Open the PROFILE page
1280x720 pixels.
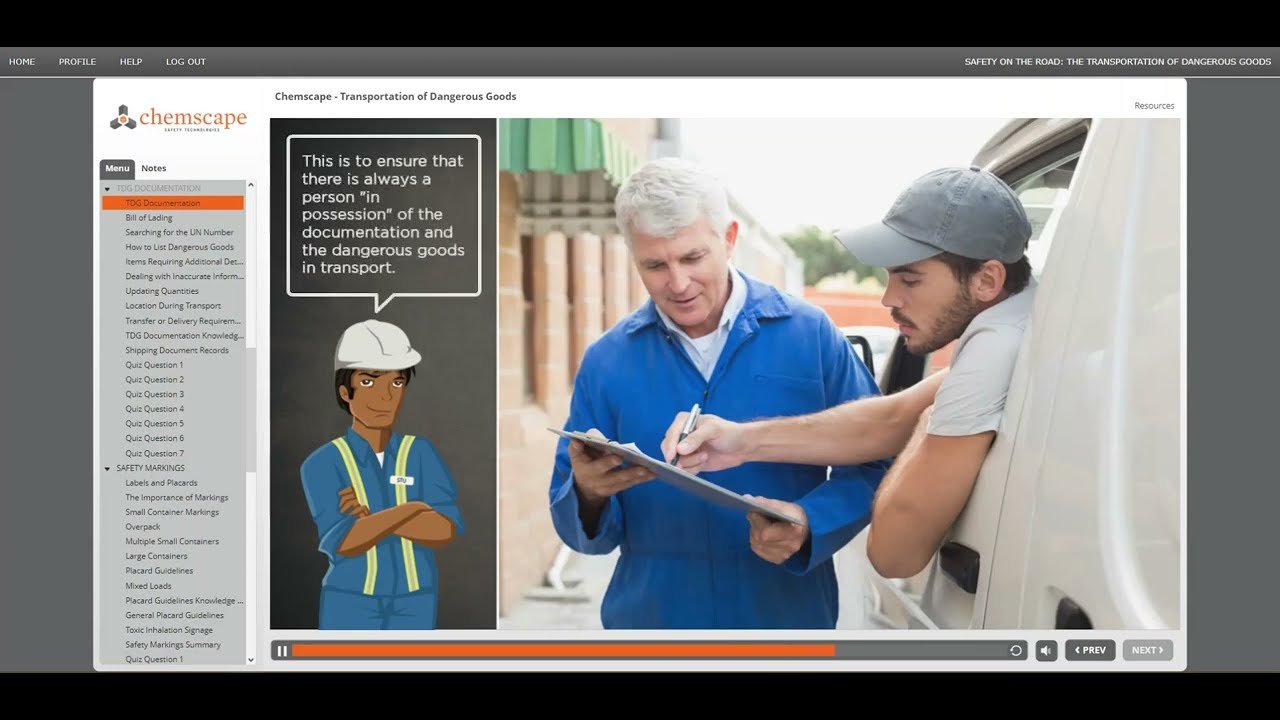[x=77, y=62]
